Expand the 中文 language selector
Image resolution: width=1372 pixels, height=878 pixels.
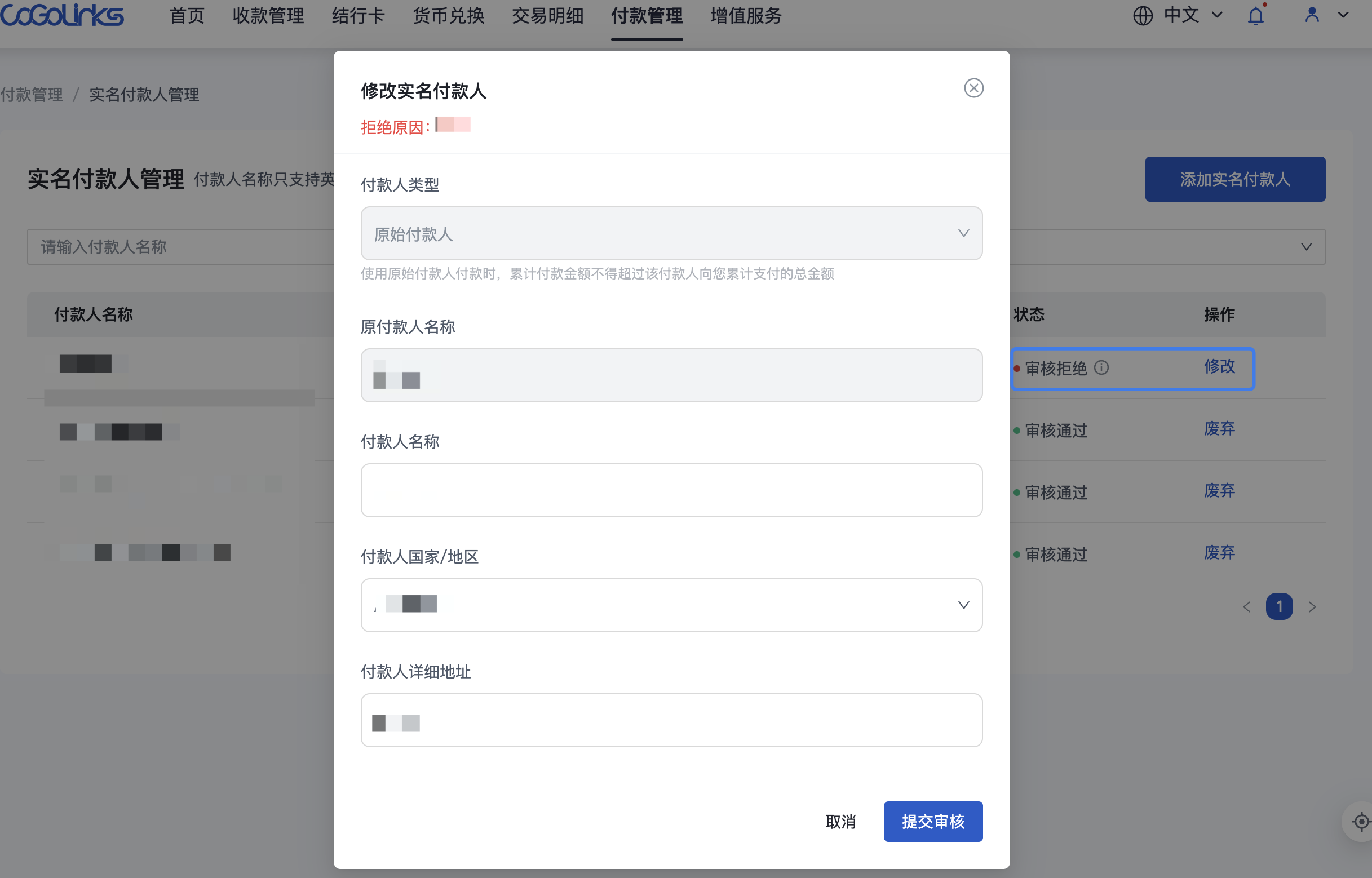[x=1193, y=15]
